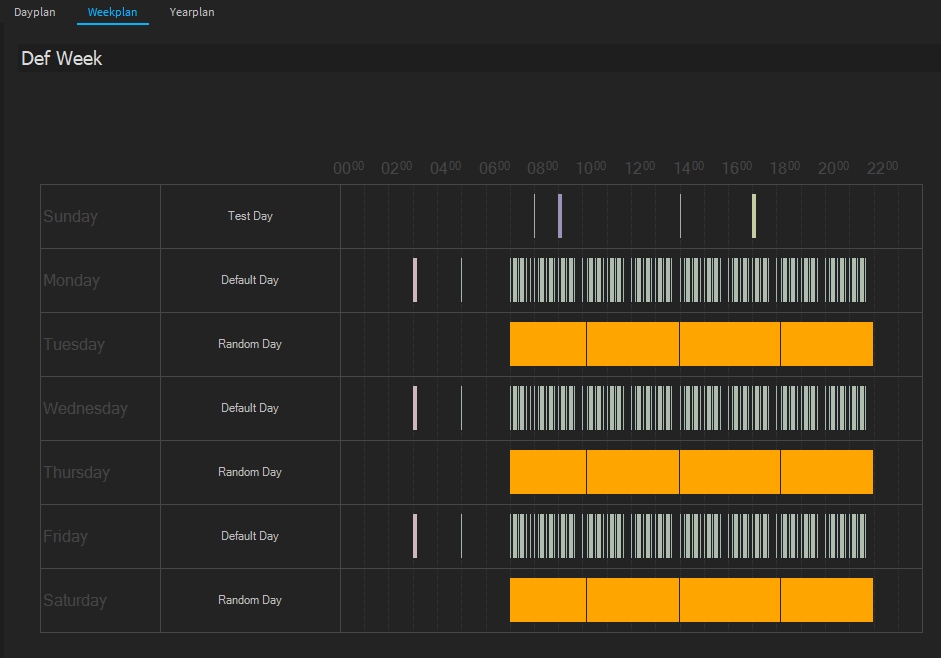Viewport: 941px width, 658px height.
Task: Select the Weekplan tab
Action: click(x=112, y=12)
